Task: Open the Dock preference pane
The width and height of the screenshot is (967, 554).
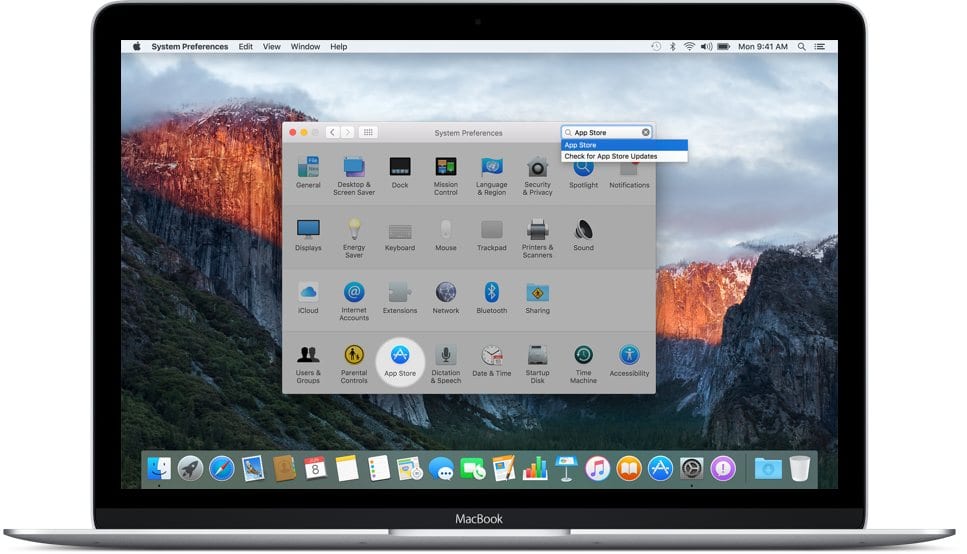Action: pos(400,172)
